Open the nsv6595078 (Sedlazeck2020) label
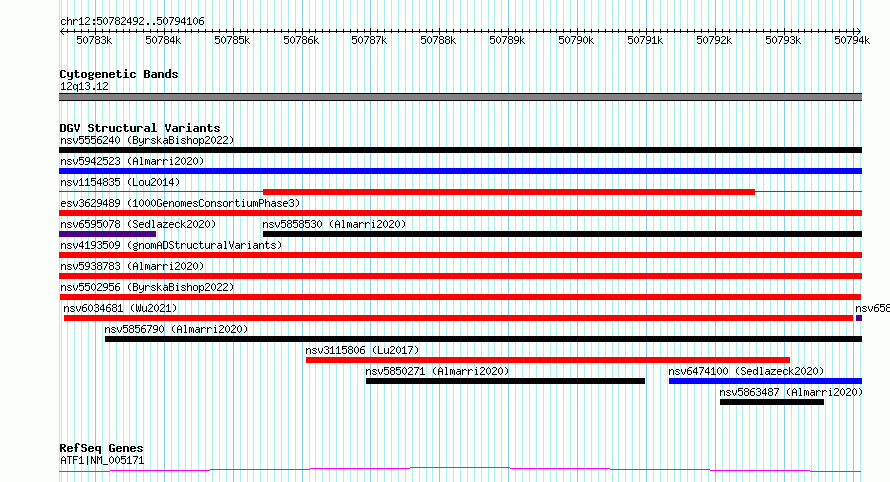Image resolution: width=890 pixels, height=482 pixels. point(138,224)
